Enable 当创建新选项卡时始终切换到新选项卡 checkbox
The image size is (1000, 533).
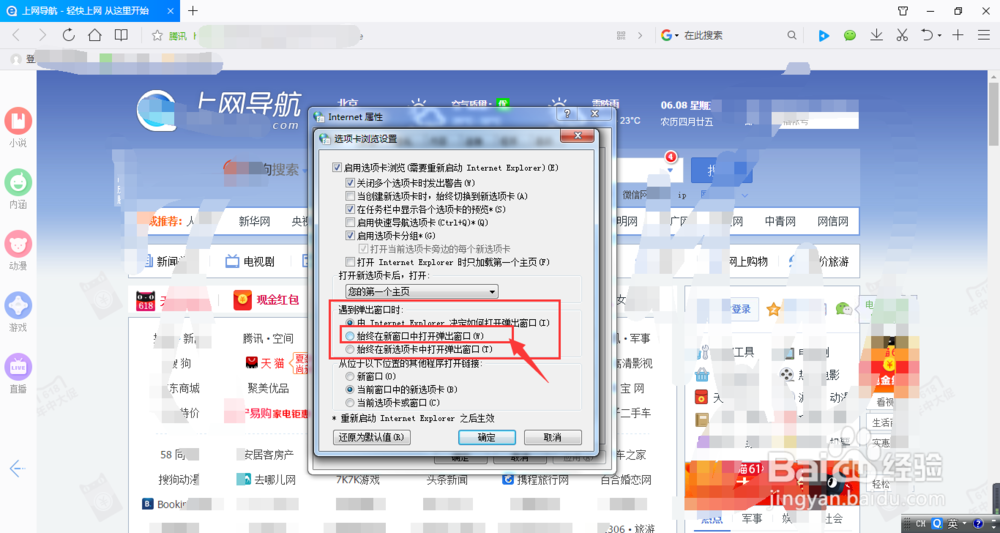click(x=349, y=196)
